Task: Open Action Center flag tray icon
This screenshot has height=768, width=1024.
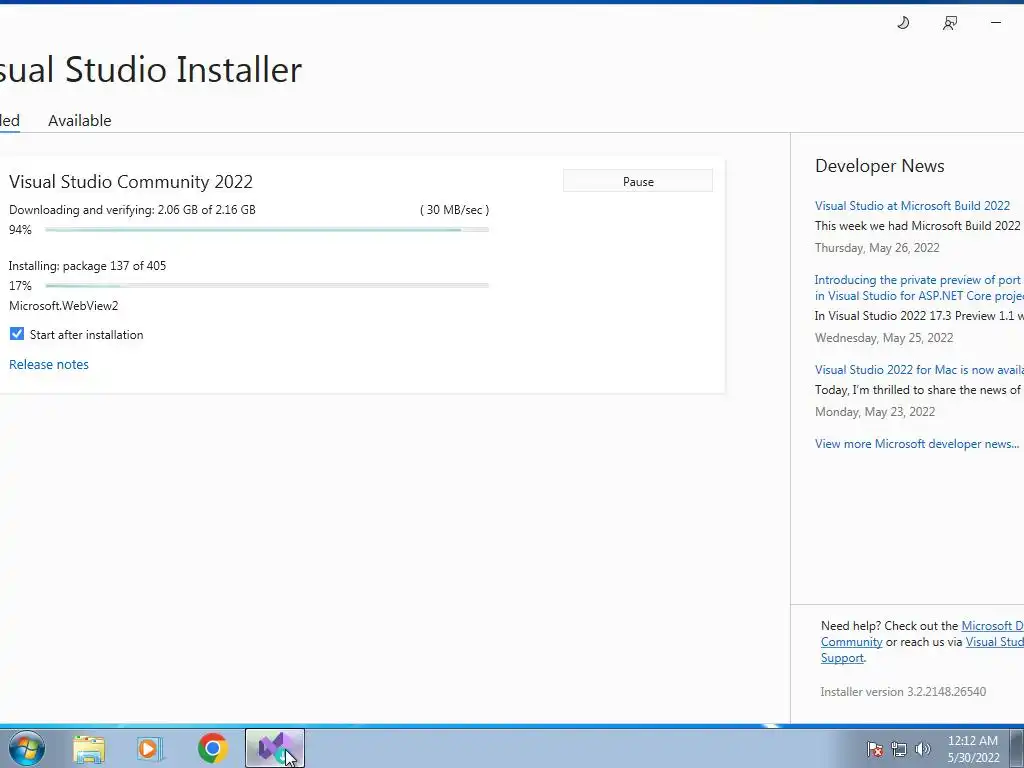Action: tap(875, 749)
